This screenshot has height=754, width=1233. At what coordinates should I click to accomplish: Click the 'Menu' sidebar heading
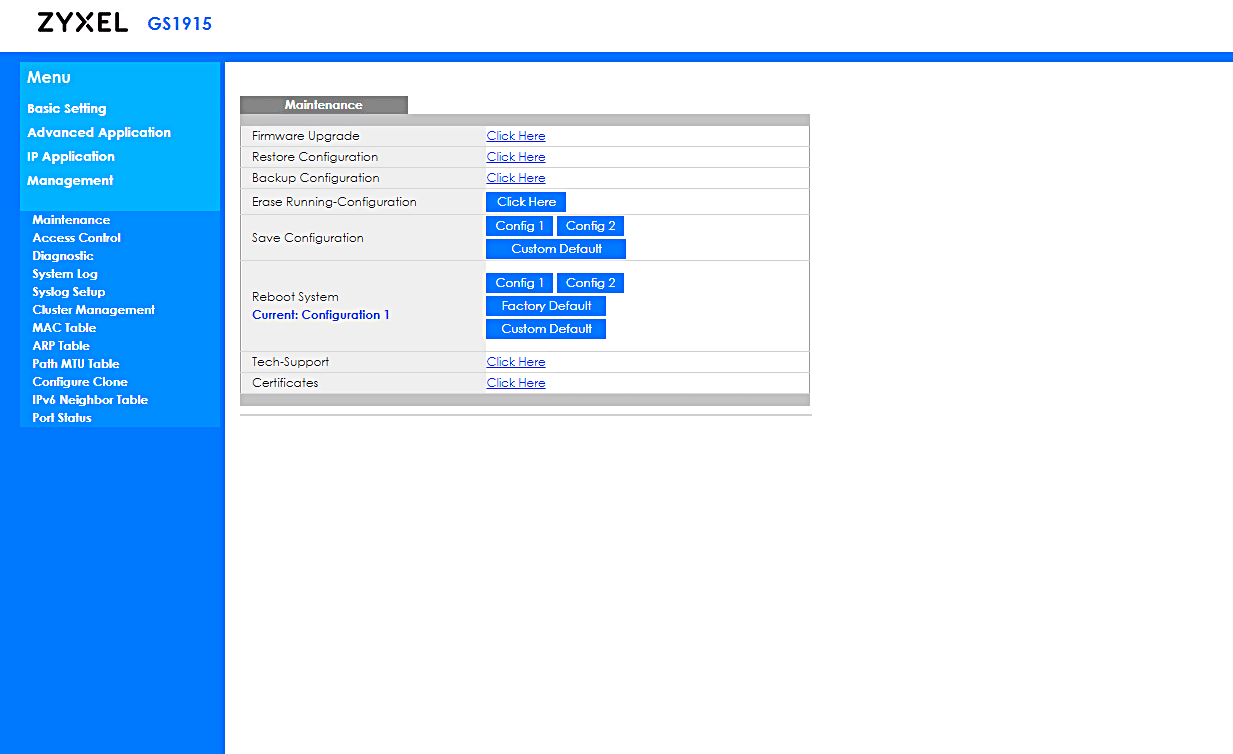coord(49,78)
